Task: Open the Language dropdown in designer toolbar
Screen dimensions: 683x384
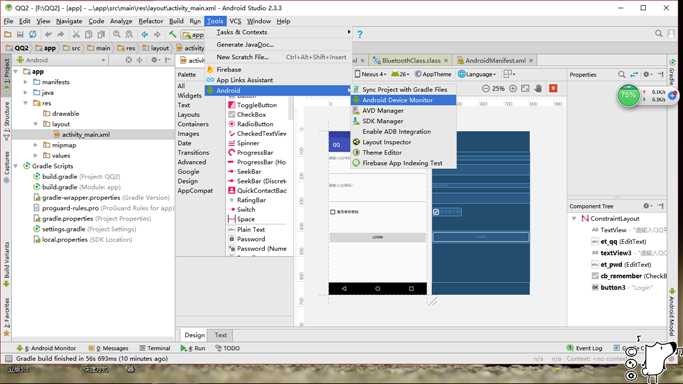Action: [x=477, y=74]
